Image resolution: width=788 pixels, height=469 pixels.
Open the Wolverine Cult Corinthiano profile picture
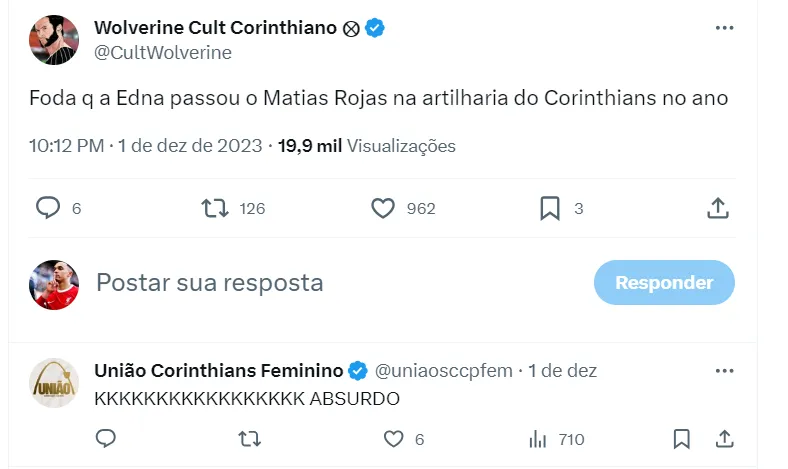(x=54, y=40)
